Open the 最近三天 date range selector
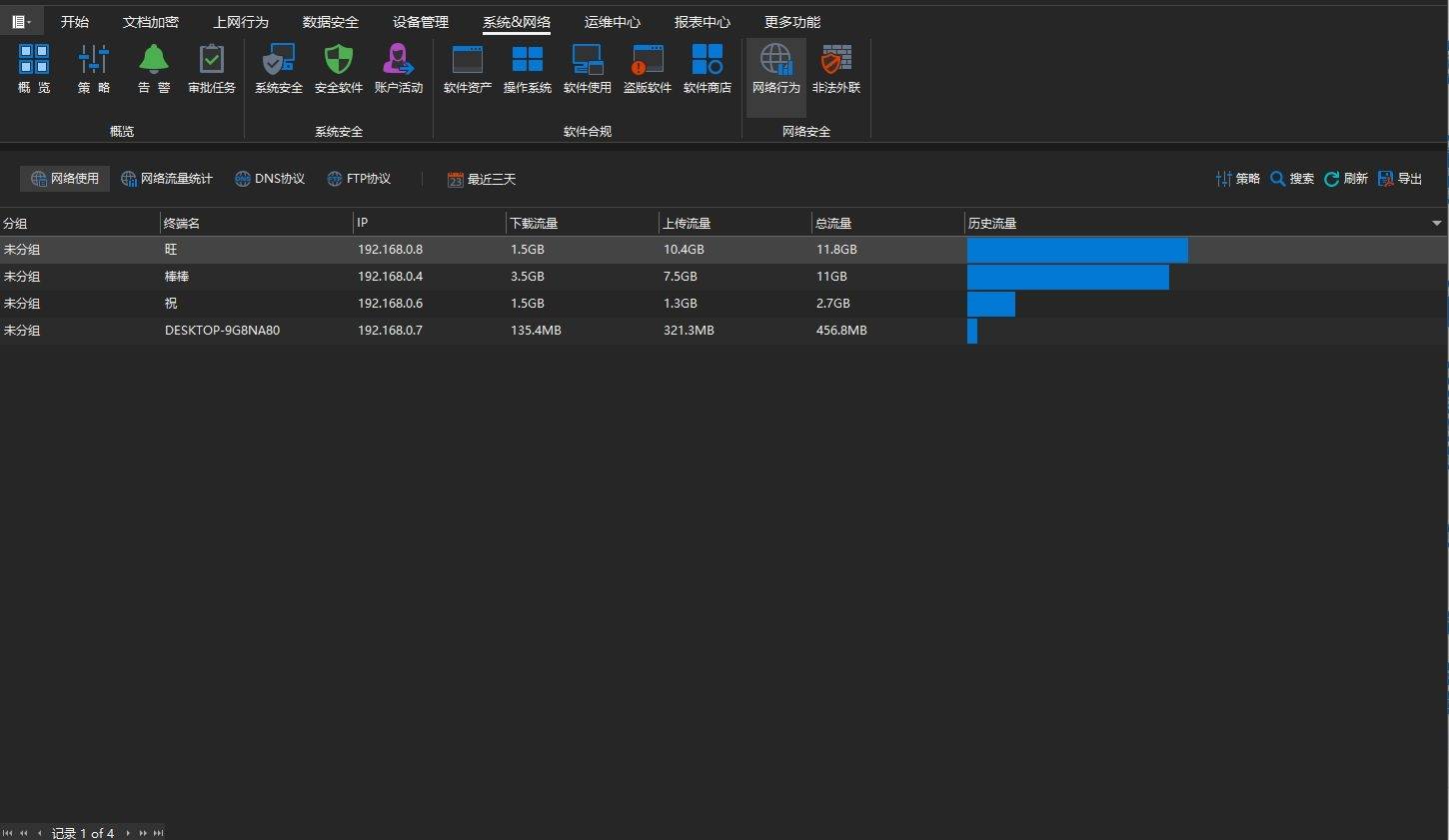1449x840 pixels. click(482, 180)
